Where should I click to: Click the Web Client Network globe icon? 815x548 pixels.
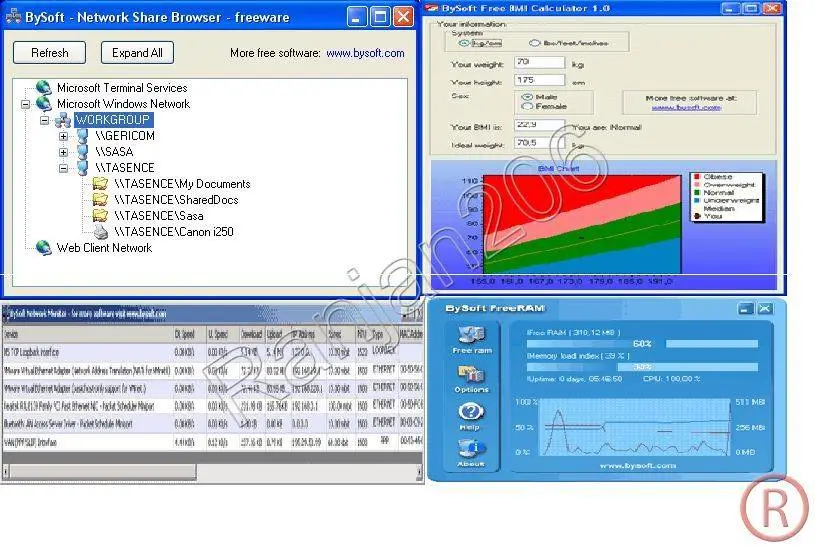click(x=44, y=248)
